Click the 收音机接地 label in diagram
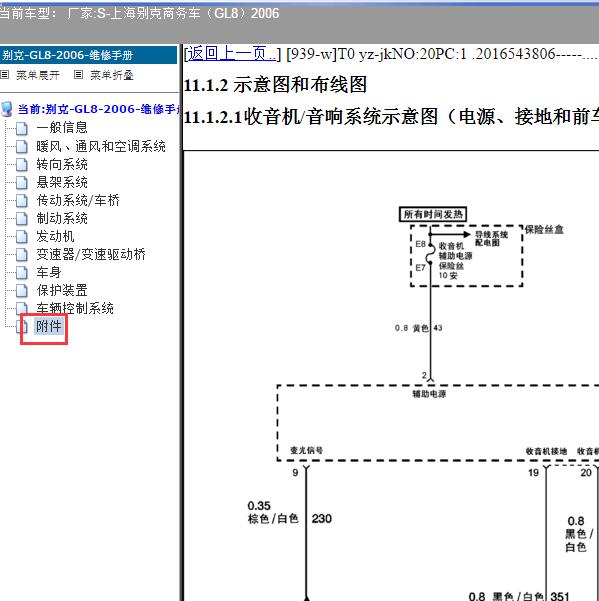 (546, 452)
